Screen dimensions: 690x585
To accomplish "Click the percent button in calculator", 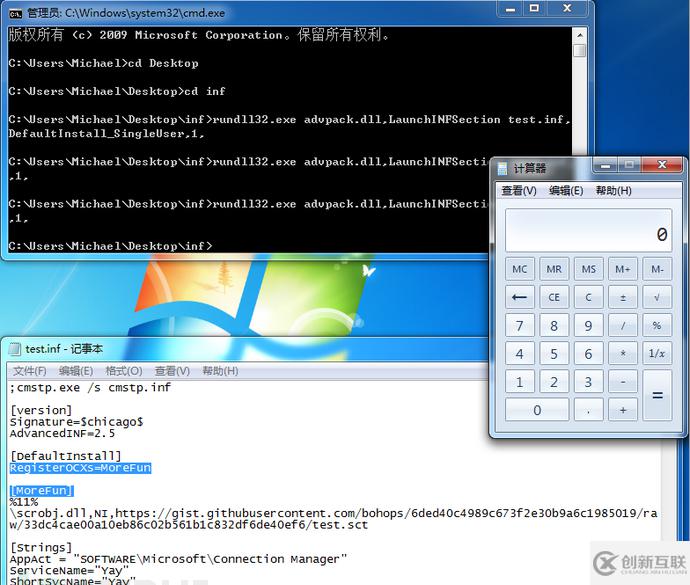I will [657, 325].
